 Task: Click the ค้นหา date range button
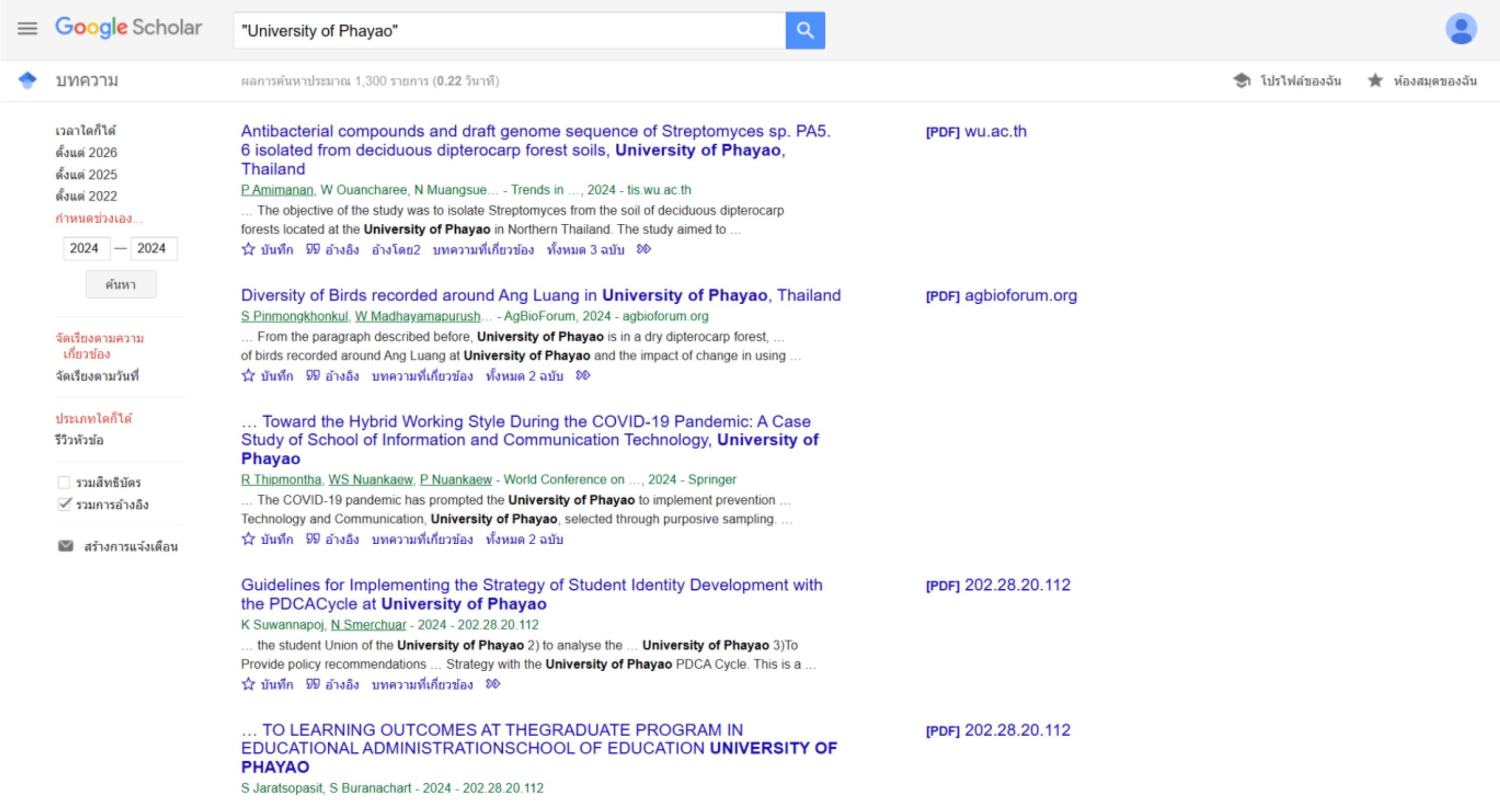click(x=121, y=285)
